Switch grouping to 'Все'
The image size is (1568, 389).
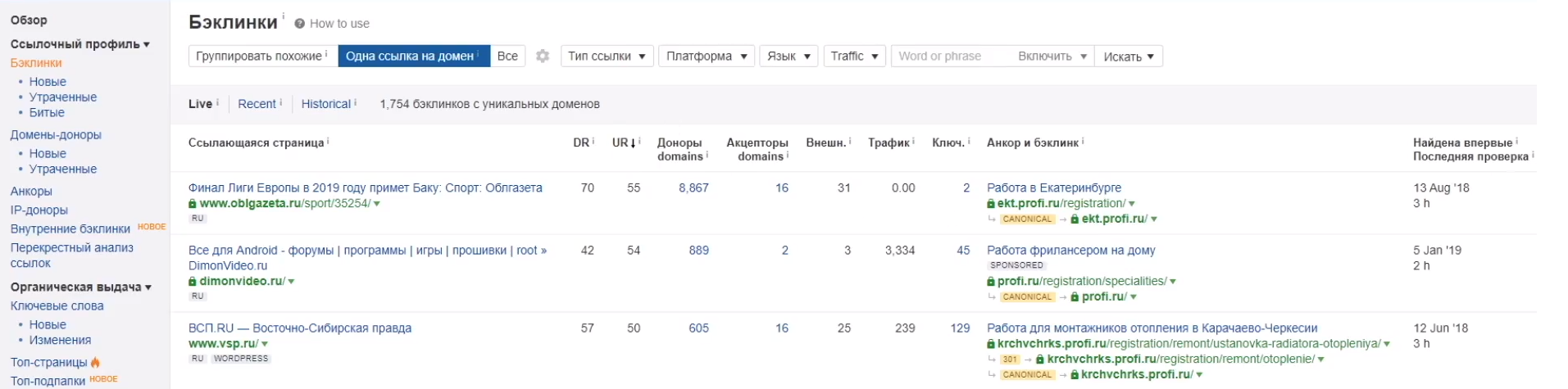(x=507, y=56)
